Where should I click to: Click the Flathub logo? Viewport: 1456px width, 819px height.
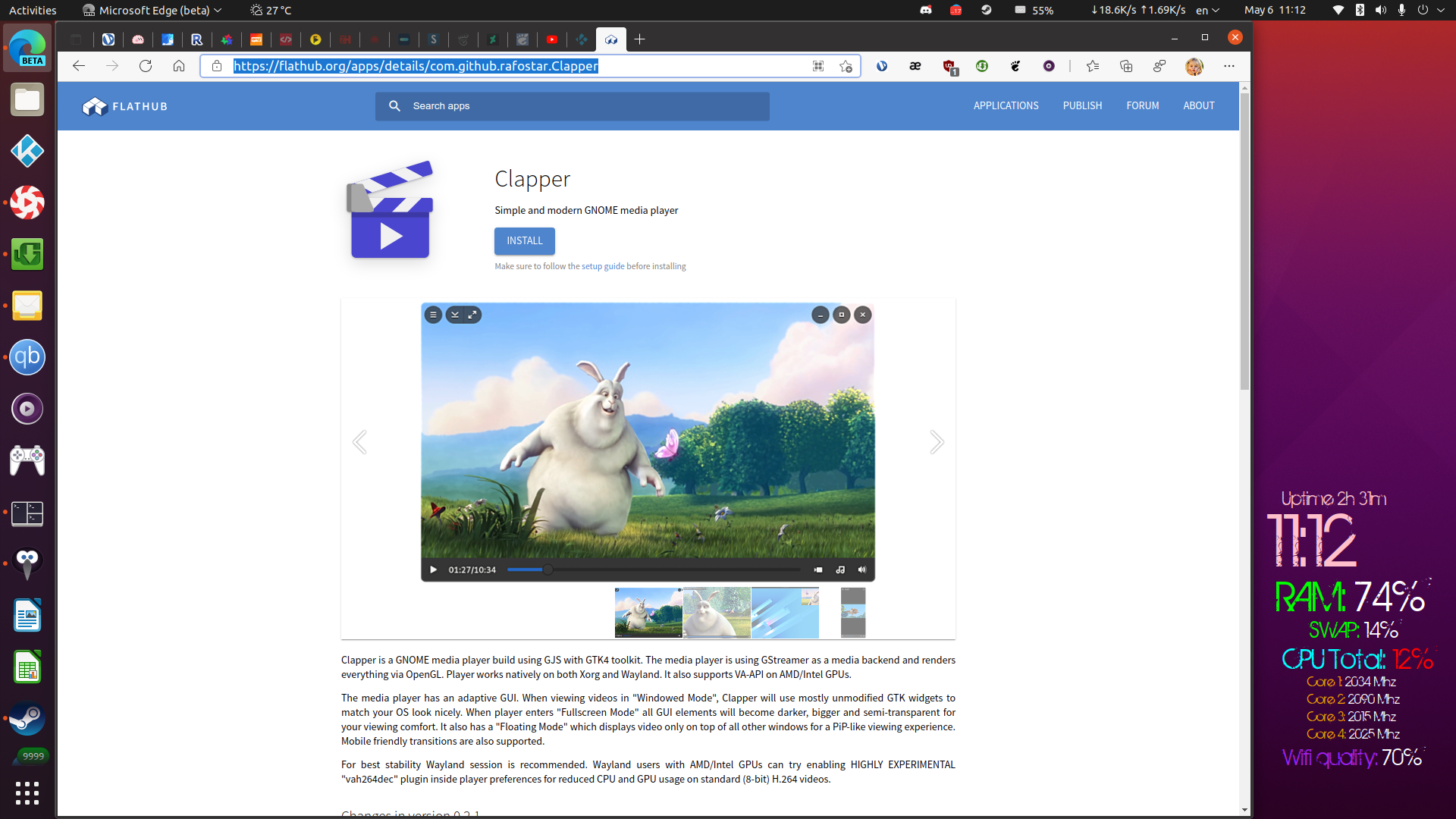pyautogui.click(x=125, y=106)
